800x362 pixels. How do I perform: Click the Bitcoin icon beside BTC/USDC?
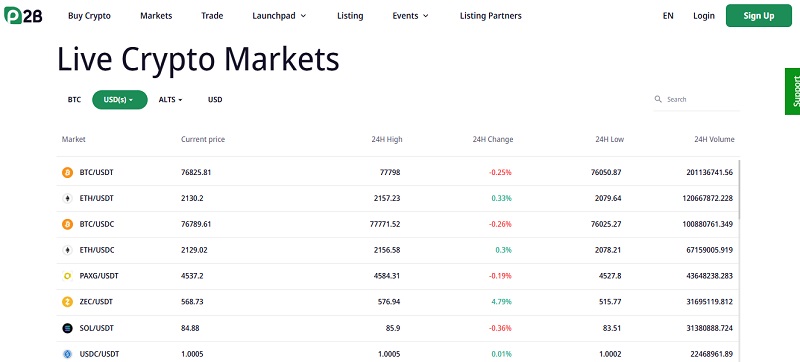[x=67, y=224]
